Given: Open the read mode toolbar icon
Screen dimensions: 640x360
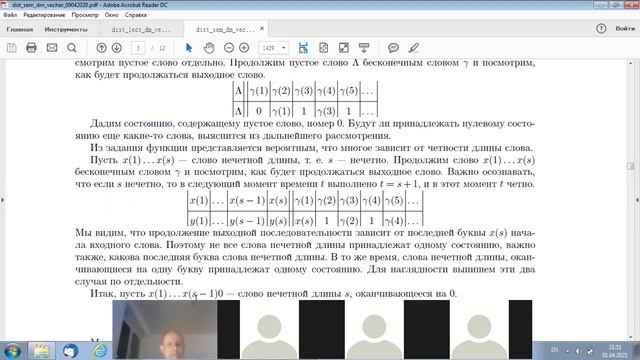Looking at the screenshot, I should (364, 48).
